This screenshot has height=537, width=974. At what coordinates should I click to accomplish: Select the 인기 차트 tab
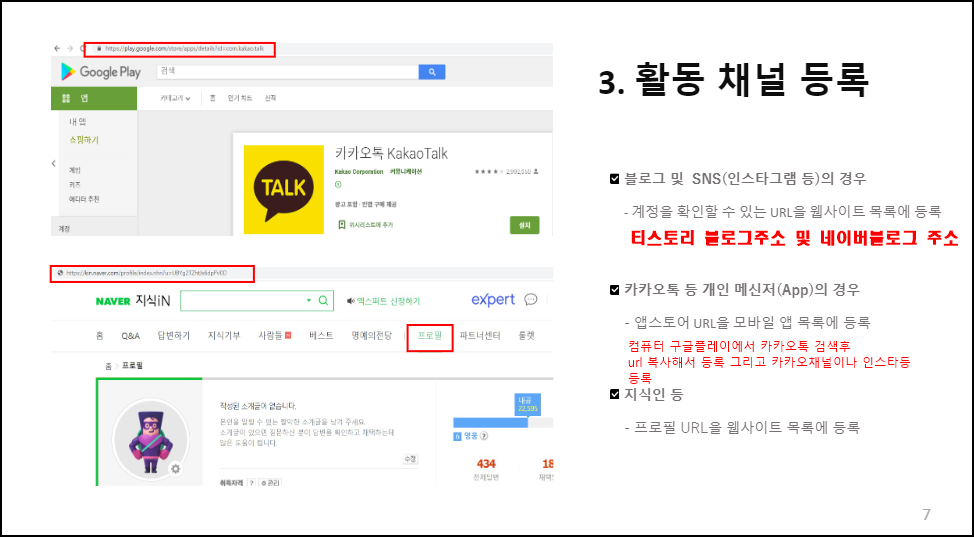(x=240, y=98)
